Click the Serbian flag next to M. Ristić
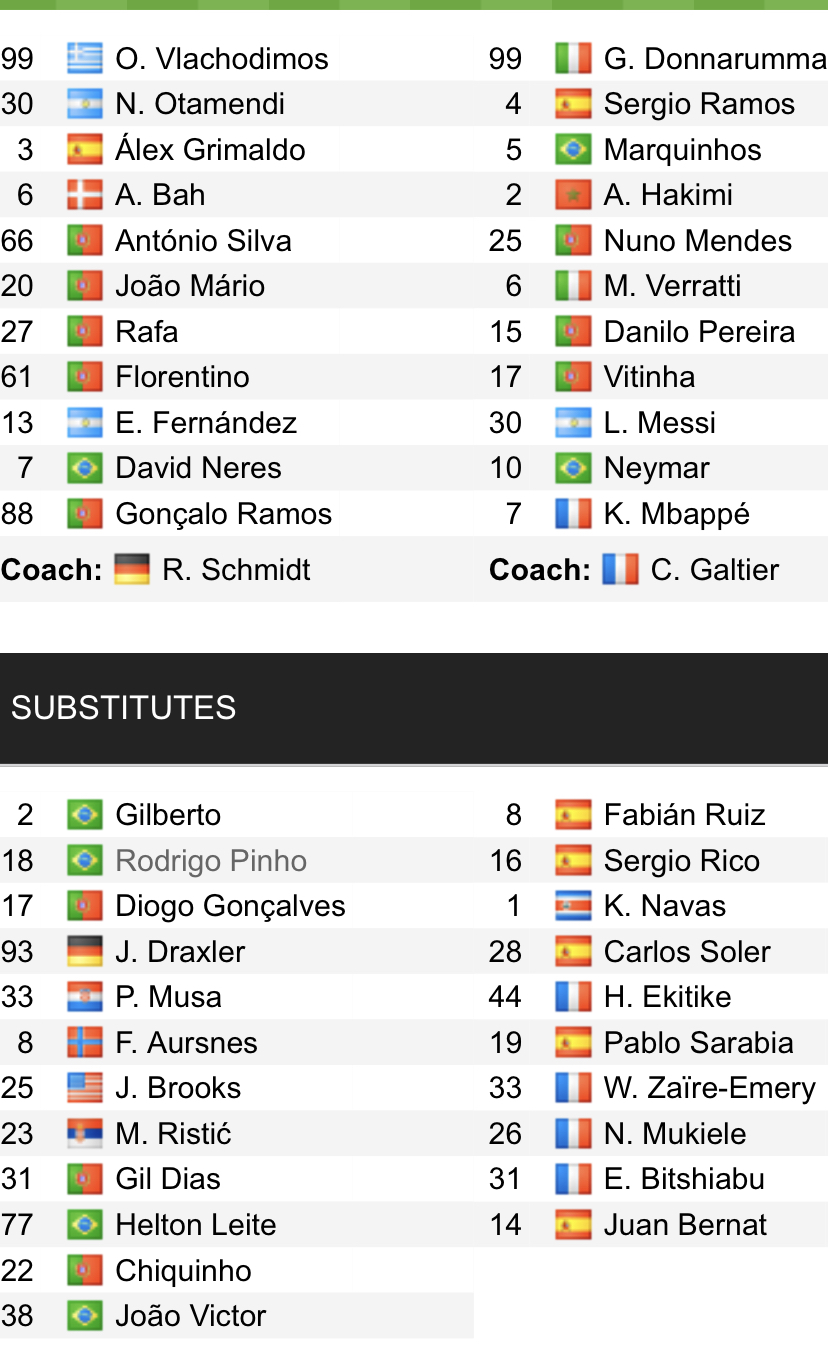This screenshot has height=1351, width=828. click(85, 1134)
